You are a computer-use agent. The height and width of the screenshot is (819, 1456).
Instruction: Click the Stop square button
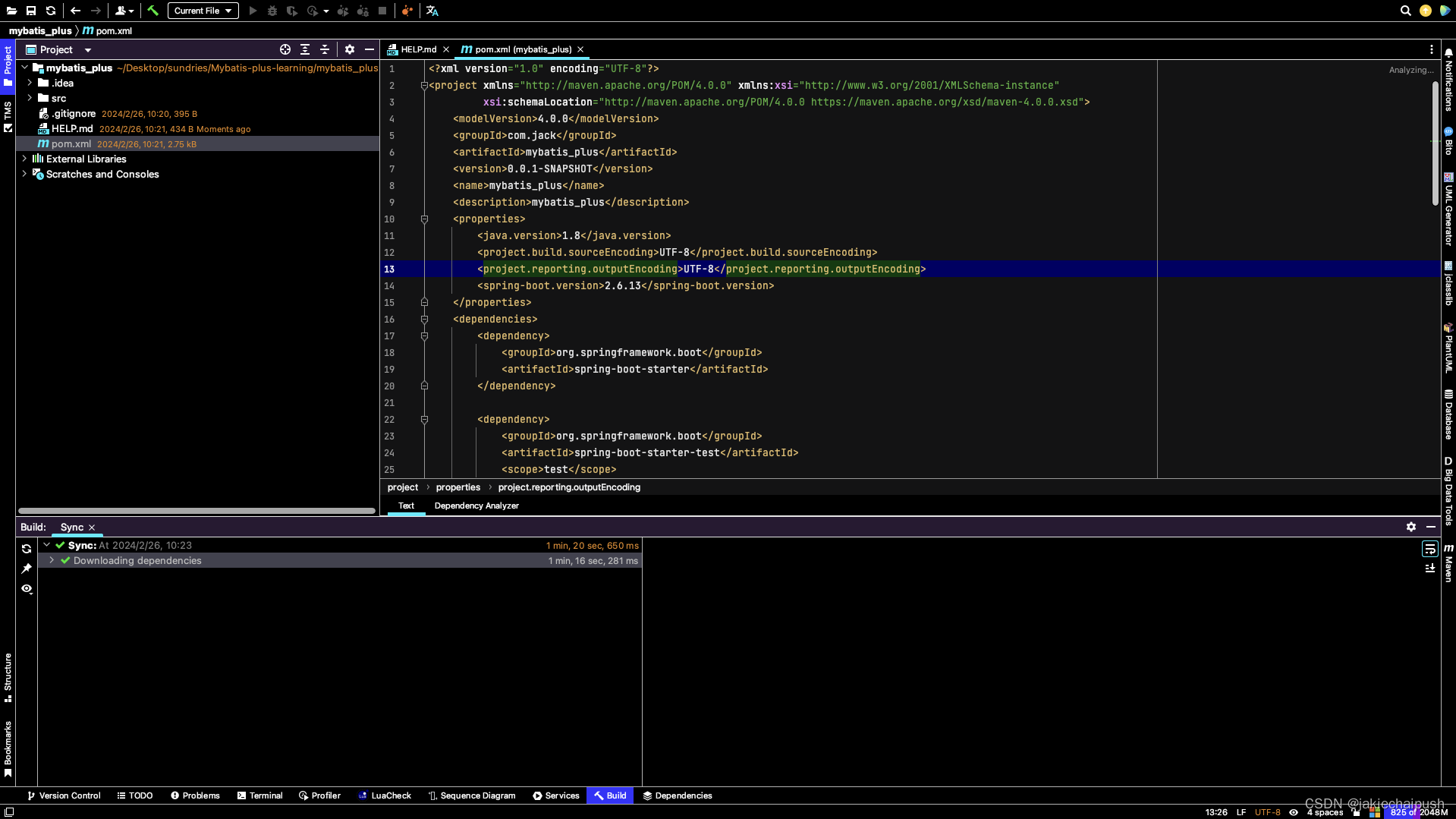pyautogui.click(x=382, y=11)
